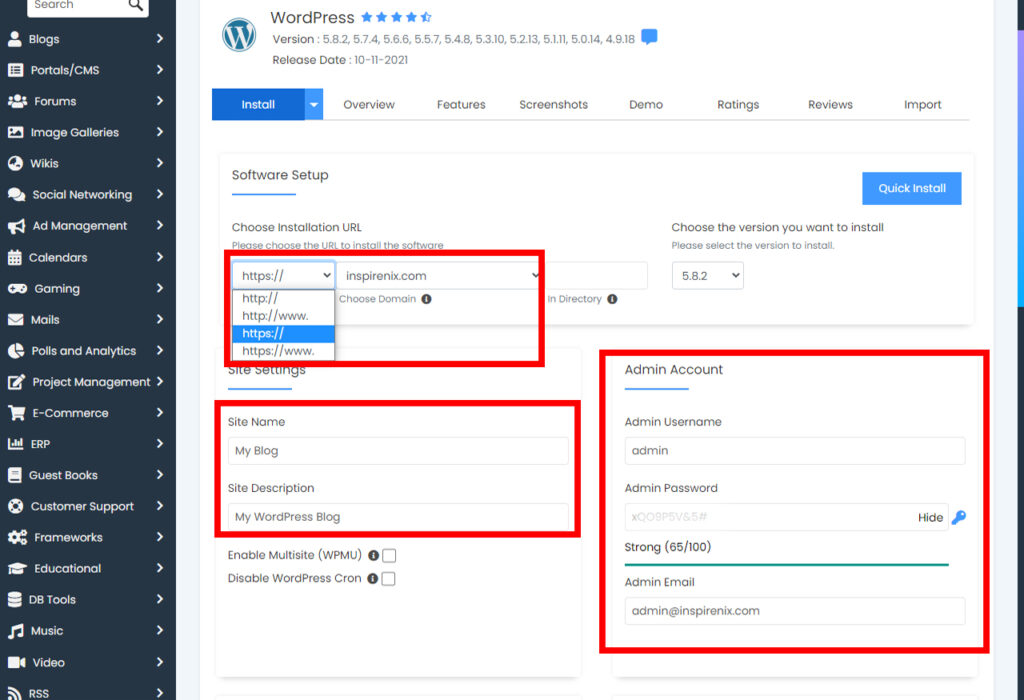Click the Quick Install button
The height and width of the screenshot is (700, 1024).
(912, 189)
